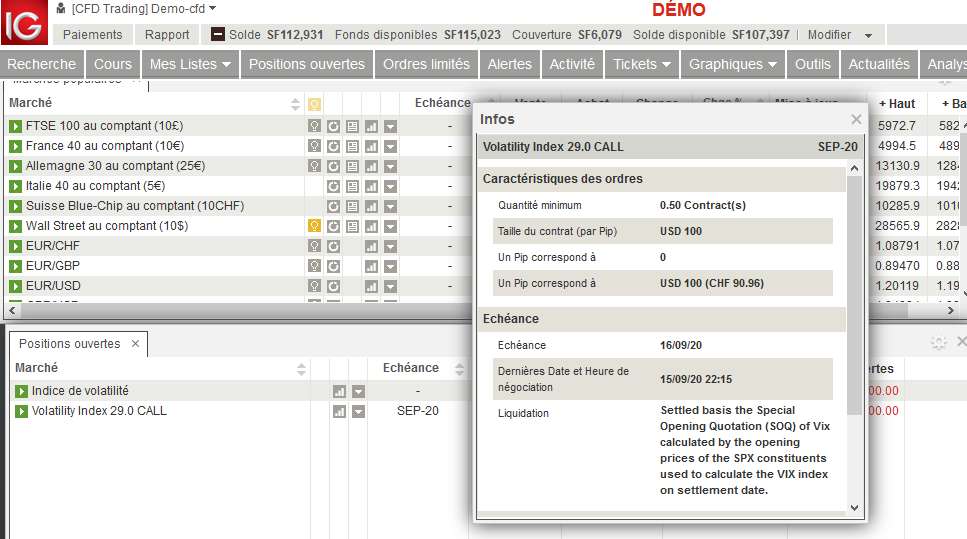
Task: Click the circular icon on Italie 40 row
Action: (x=334, y=186)
